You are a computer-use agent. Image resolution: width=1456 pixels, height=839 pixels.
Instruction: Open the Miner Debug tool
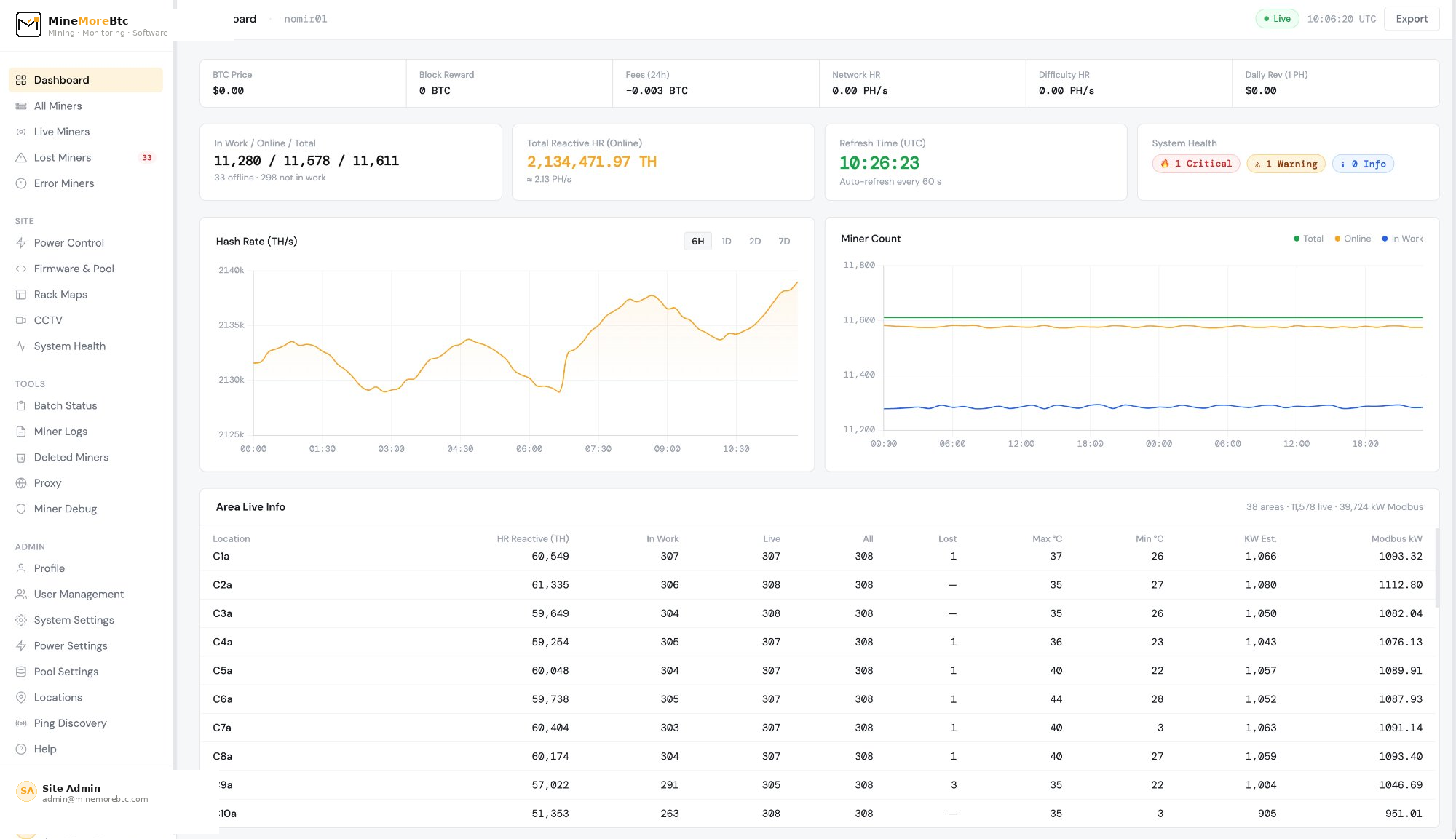[x=64, y=509]
